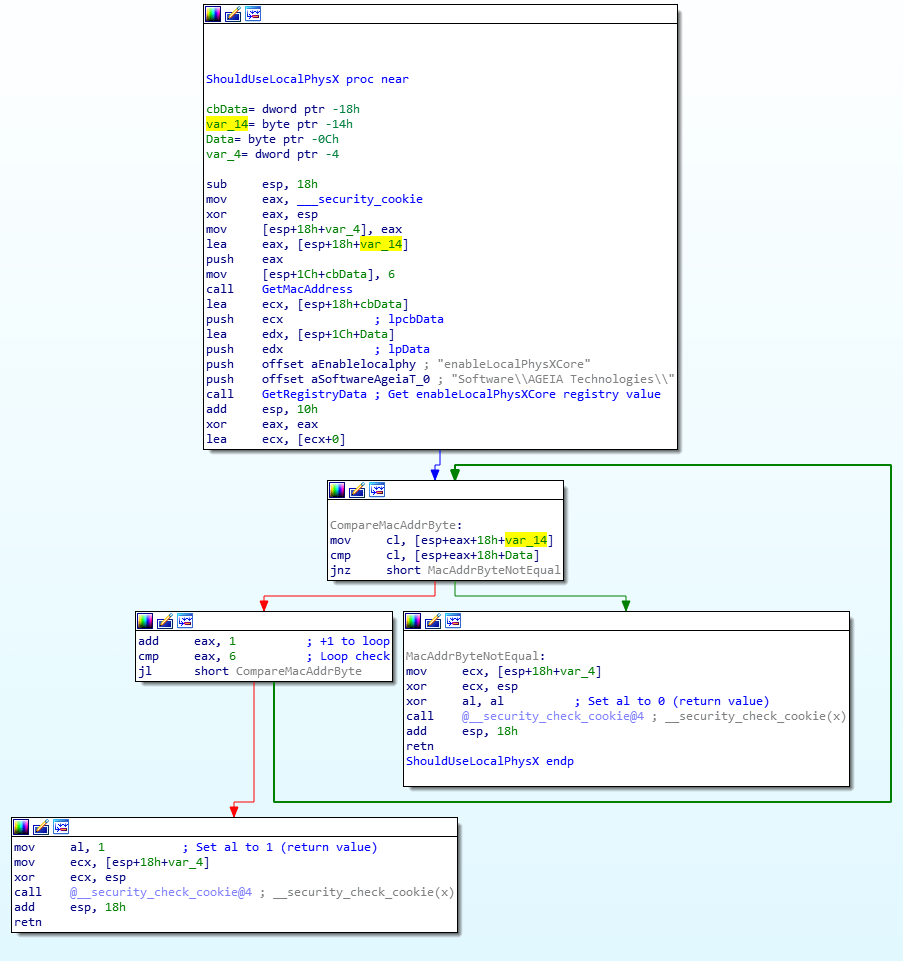This screenshot has height=961, width=903.
Task: Open color picker on MacAddrByteNotEqual block
Action: point(413,621)
